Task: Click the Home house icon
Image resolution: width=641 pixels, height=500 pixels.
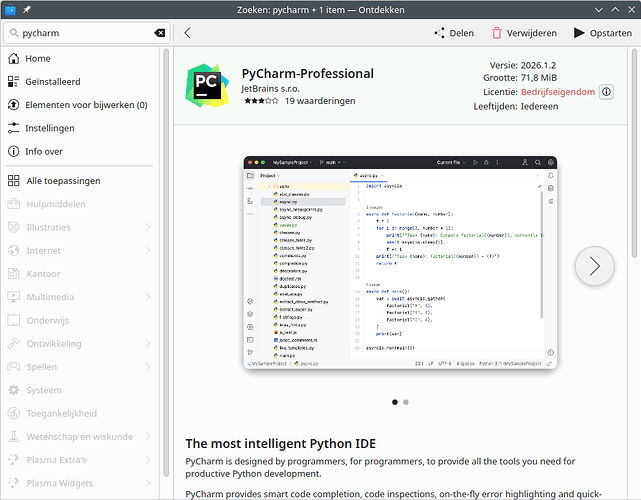Action: tap(13, 58)
